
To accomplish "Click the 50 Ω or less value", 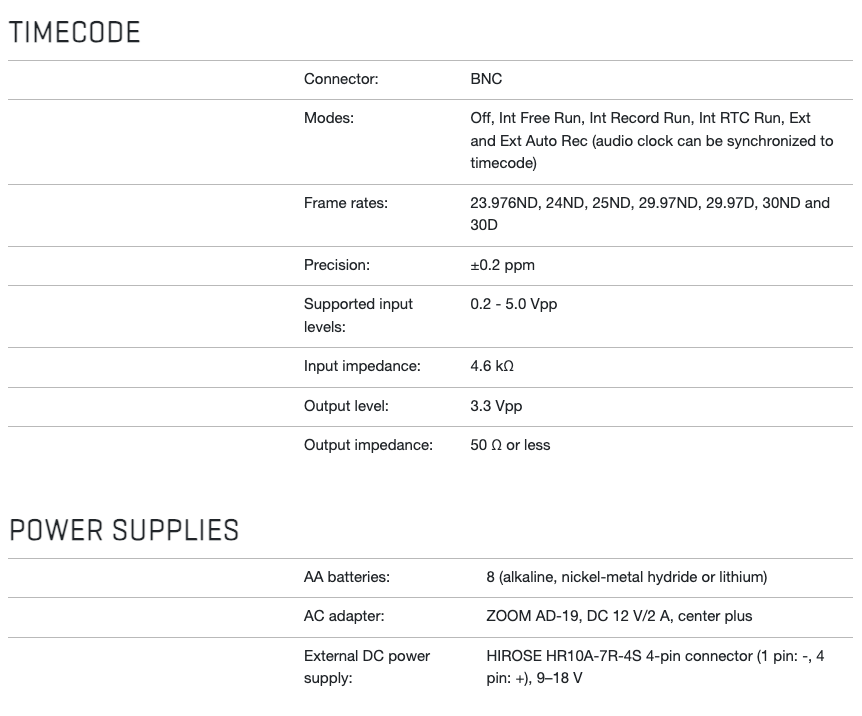I will pyautogui.click(x=510, y=445).
